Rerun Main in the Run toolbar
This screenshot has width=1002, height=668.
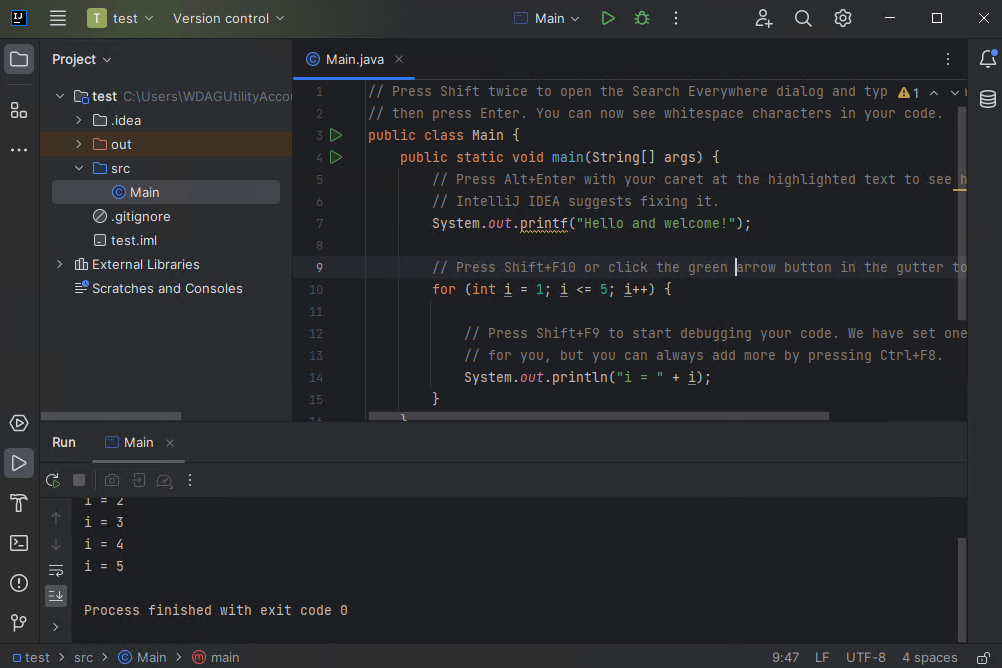click(53, 480)
